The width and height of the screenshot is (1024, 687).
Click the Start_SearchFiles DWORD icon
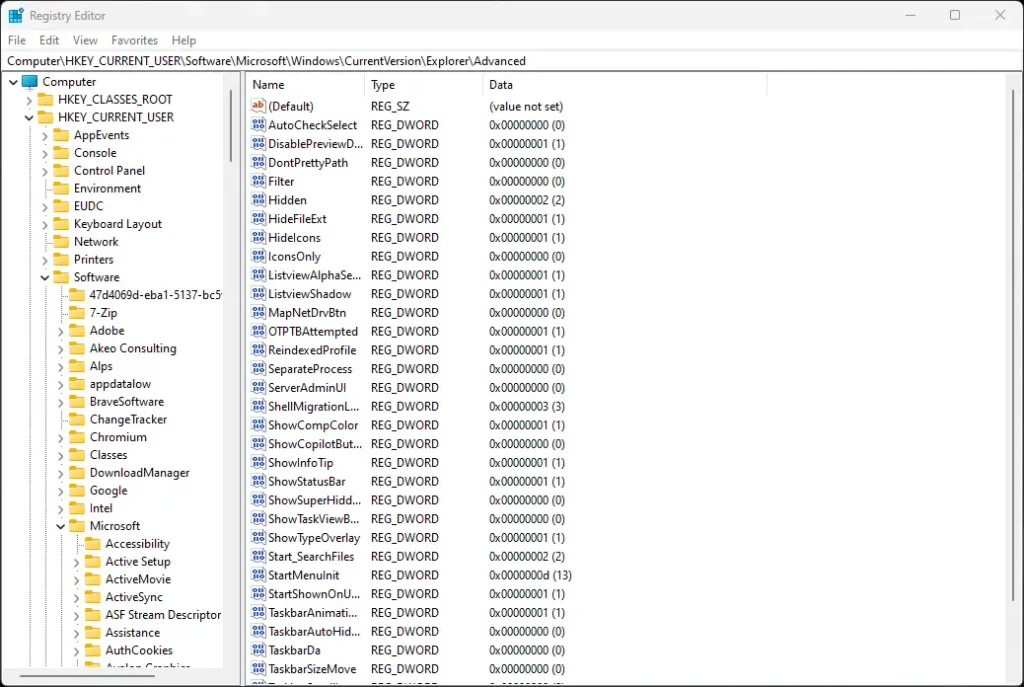[259, 556]
